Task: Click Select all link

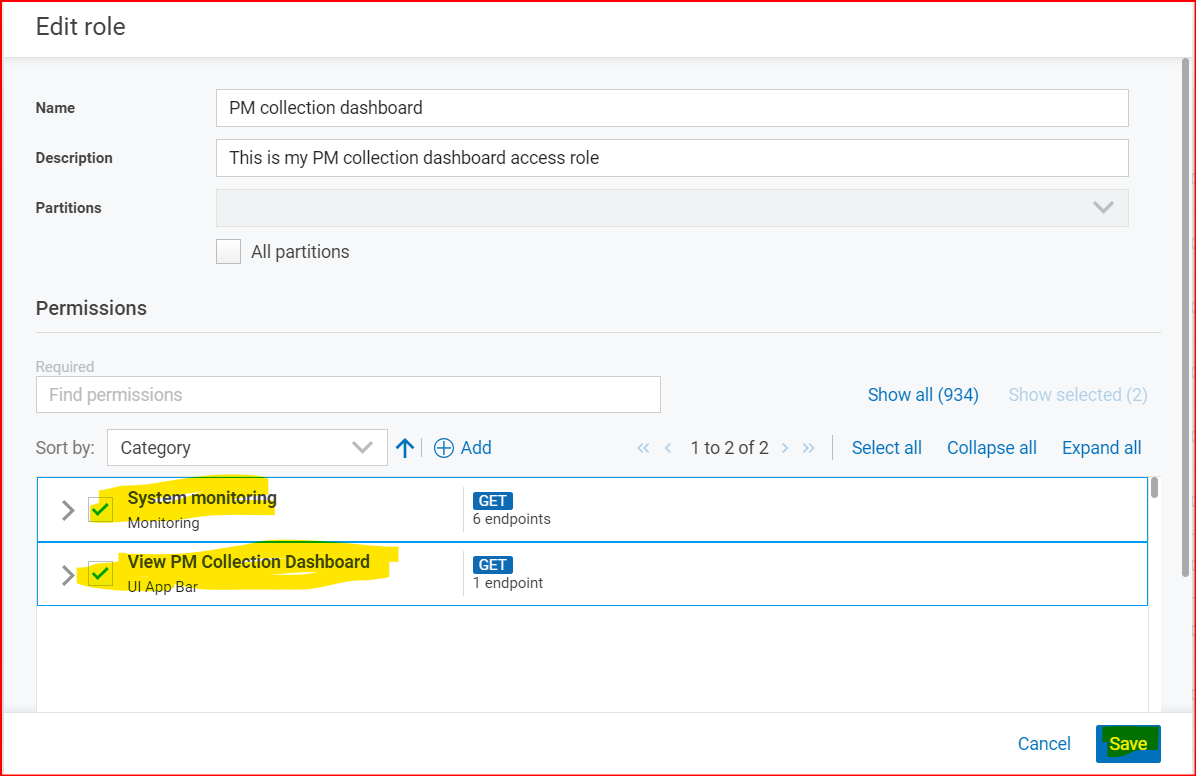Action: [x=886, y=448]
